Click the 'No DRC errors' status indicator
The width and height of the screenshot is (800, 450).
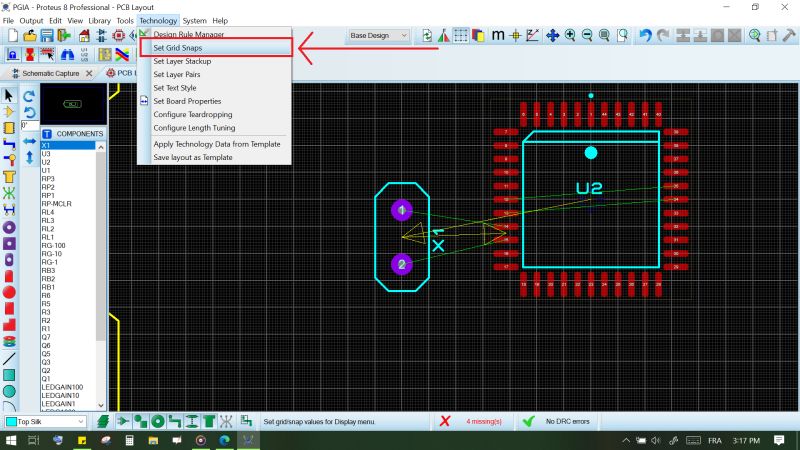pyautogui.click(x=567, y=421)
